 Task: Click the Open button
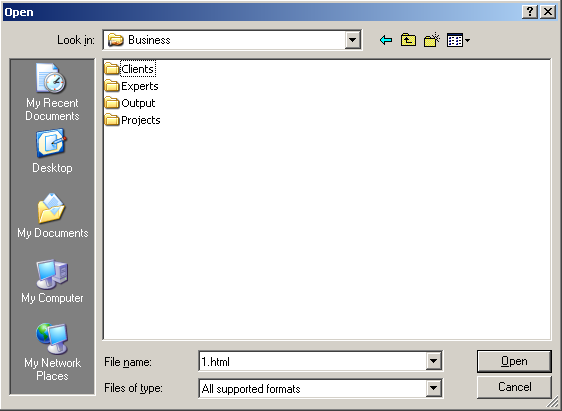514,361
